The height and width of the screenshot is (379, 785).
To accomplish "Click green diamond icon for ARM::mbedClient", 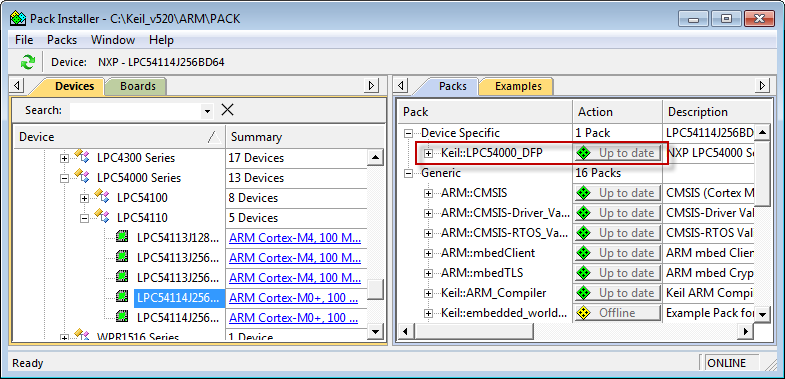I will 583,253.
